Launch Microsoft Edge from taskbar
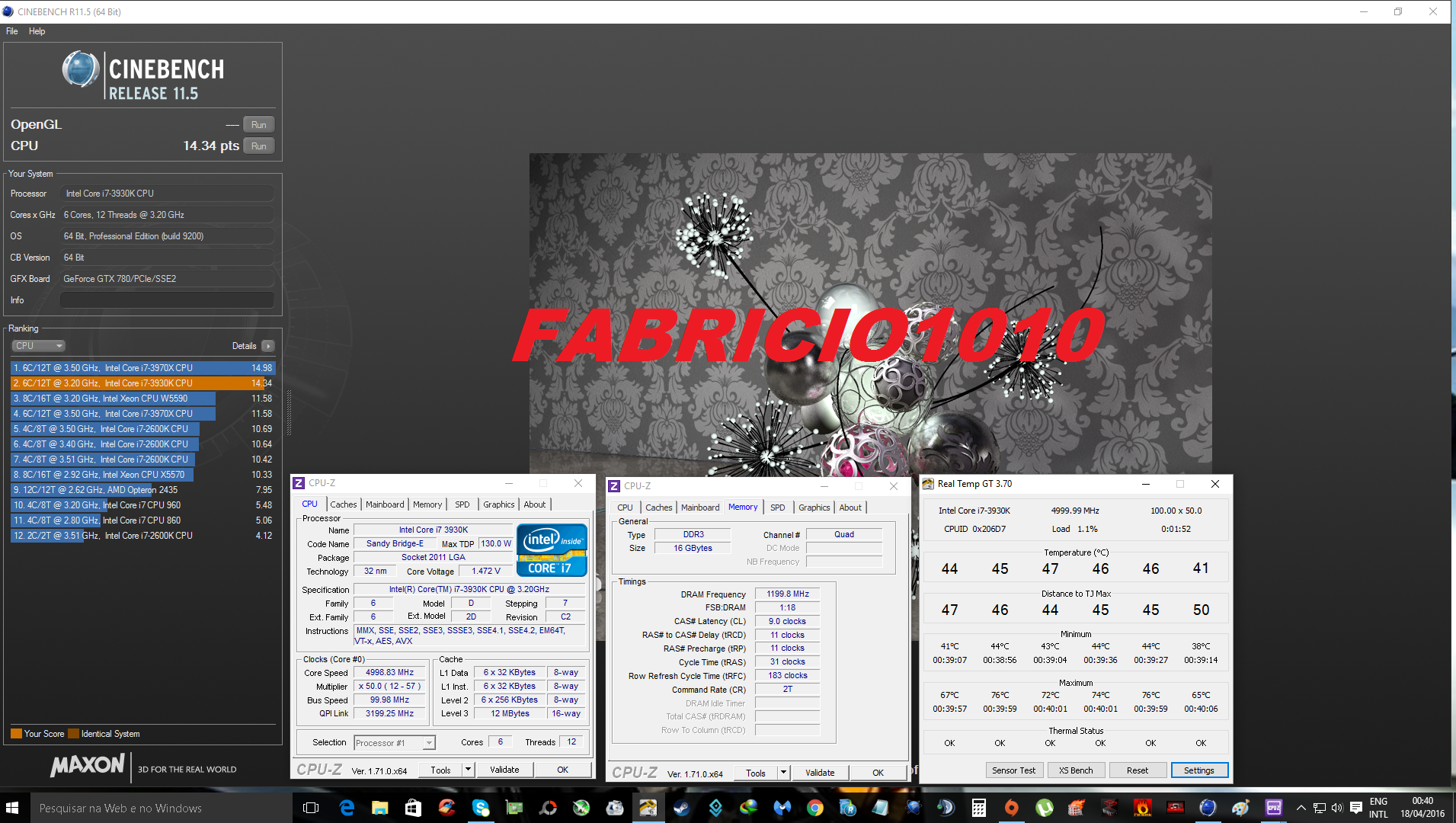This screenshot has height=823, width=1456. click(x=347, y=808)
